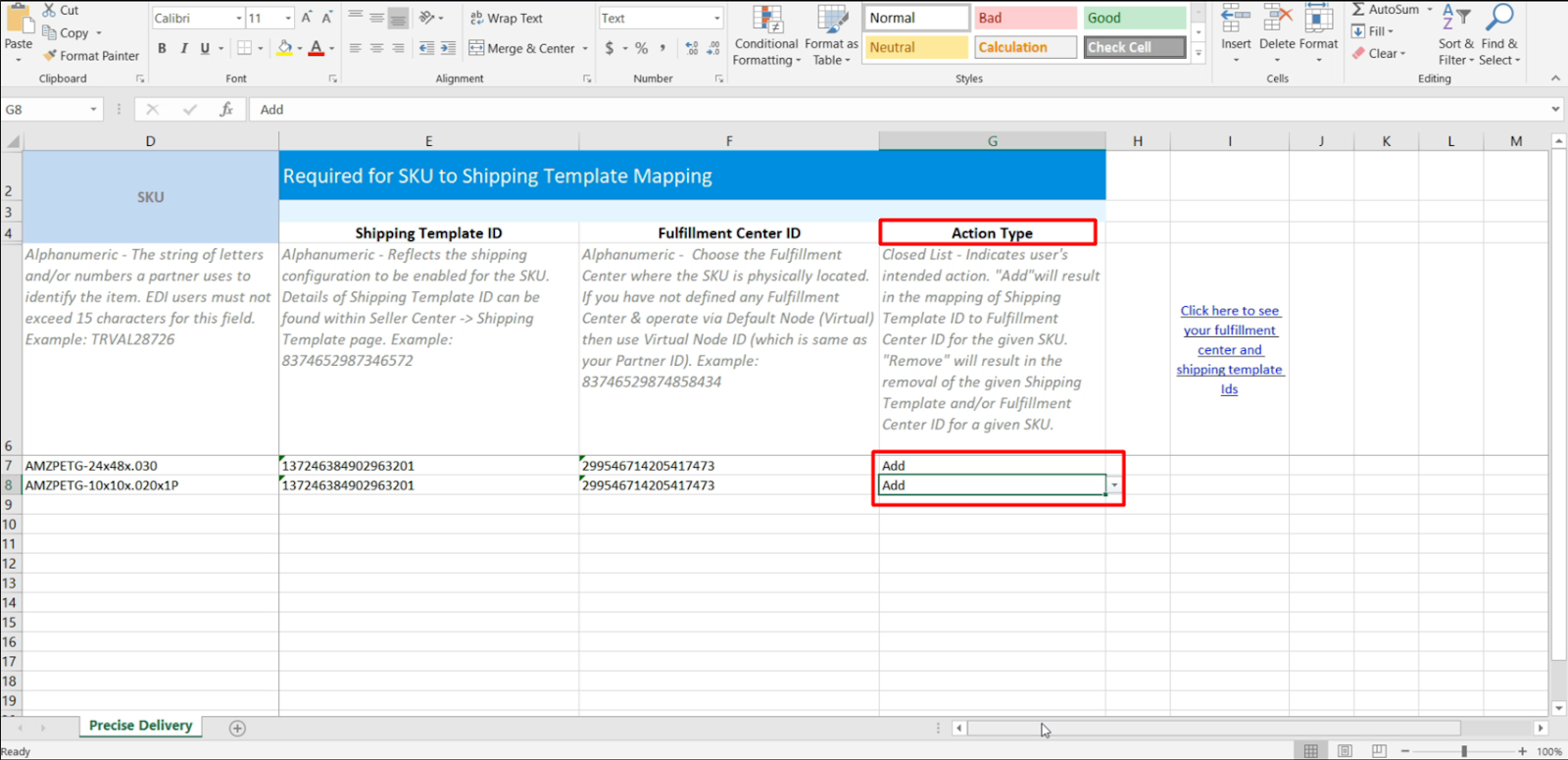
Task: Expand the formula bar
Action: click(x=1555, y=110)
